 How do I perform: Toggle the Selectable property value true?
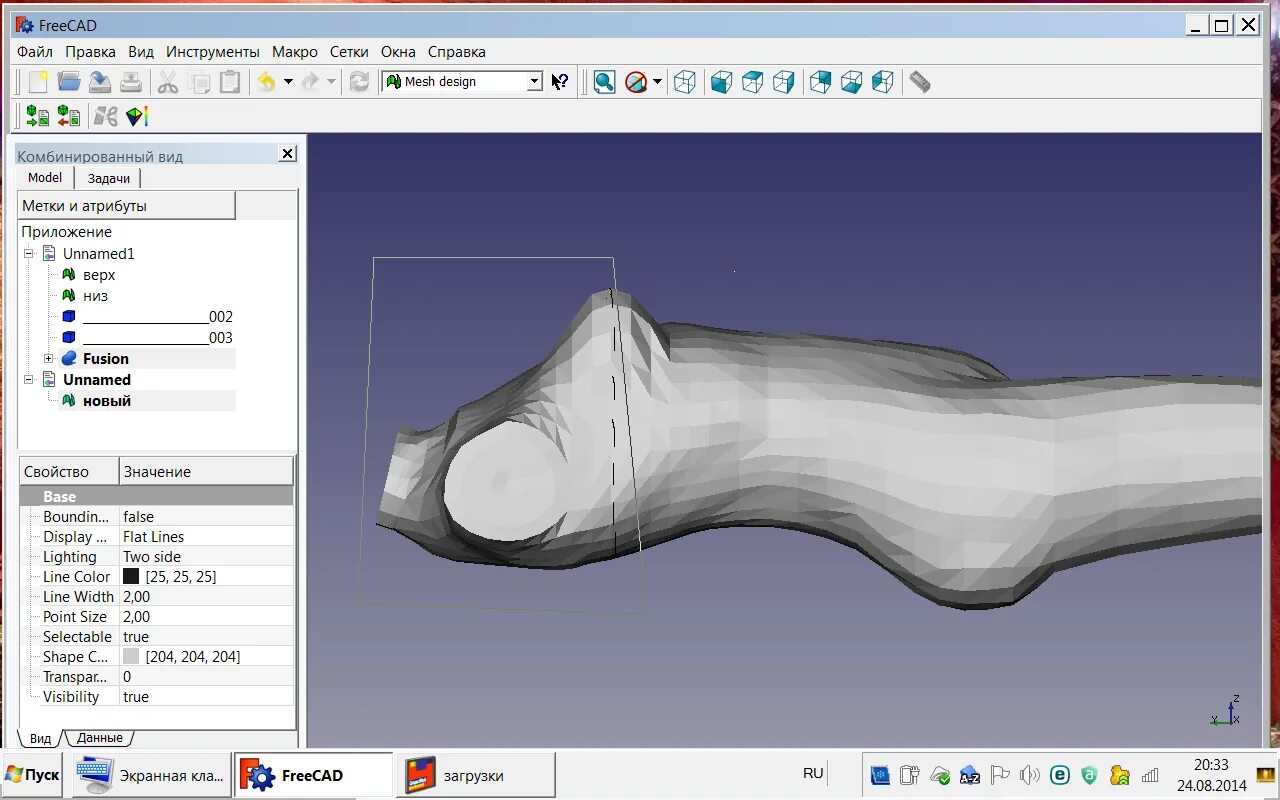click(x=207, y=637)
